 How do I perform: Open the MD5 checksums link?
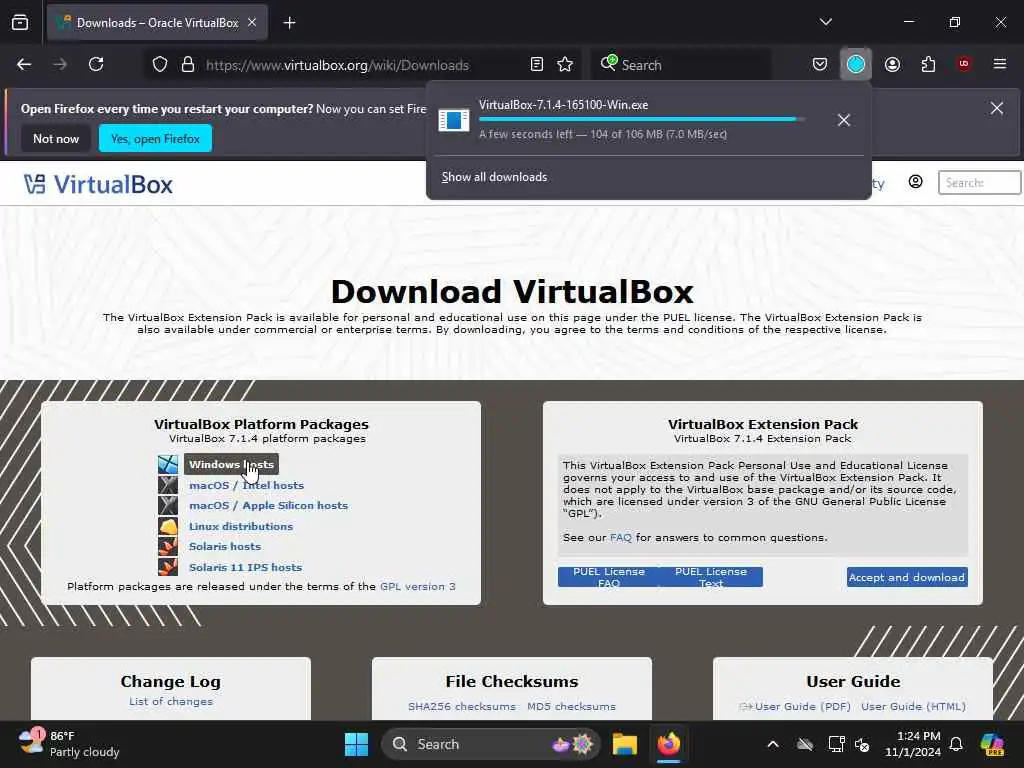[x=571, y=707]
